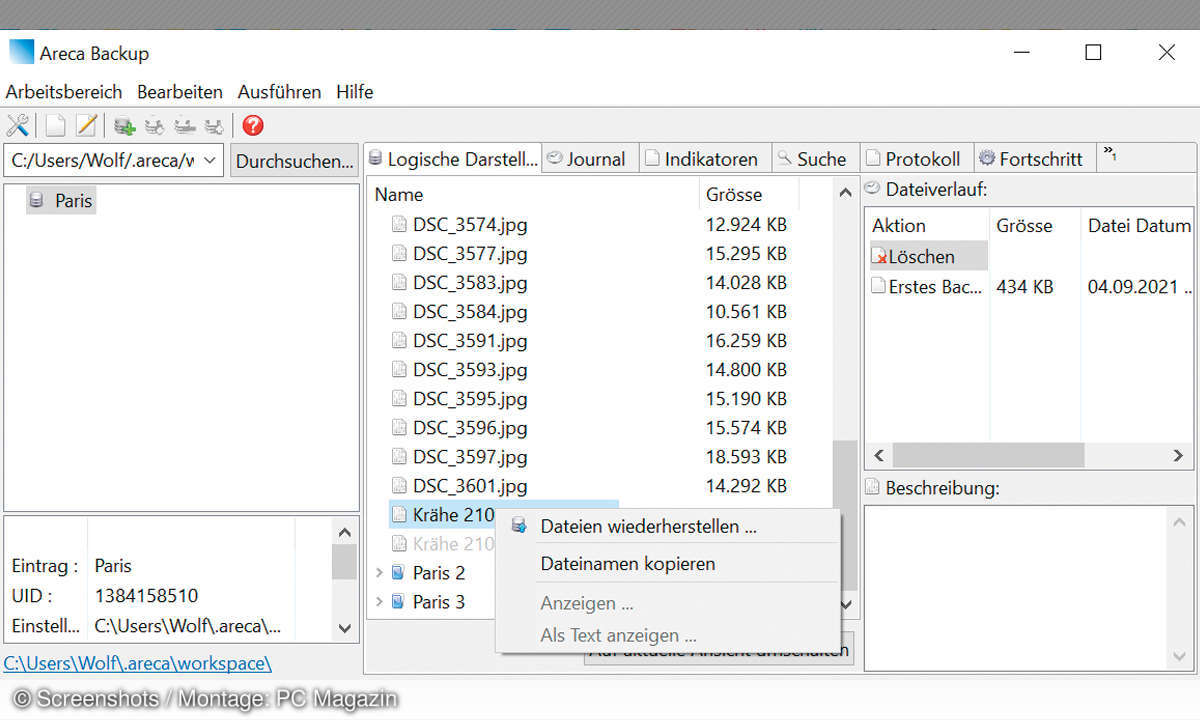The height and width of the screenshot is (720, 1200).
Task: Click the file icon of DSC_3574.jpg
Action: click(x=399, y=224)
